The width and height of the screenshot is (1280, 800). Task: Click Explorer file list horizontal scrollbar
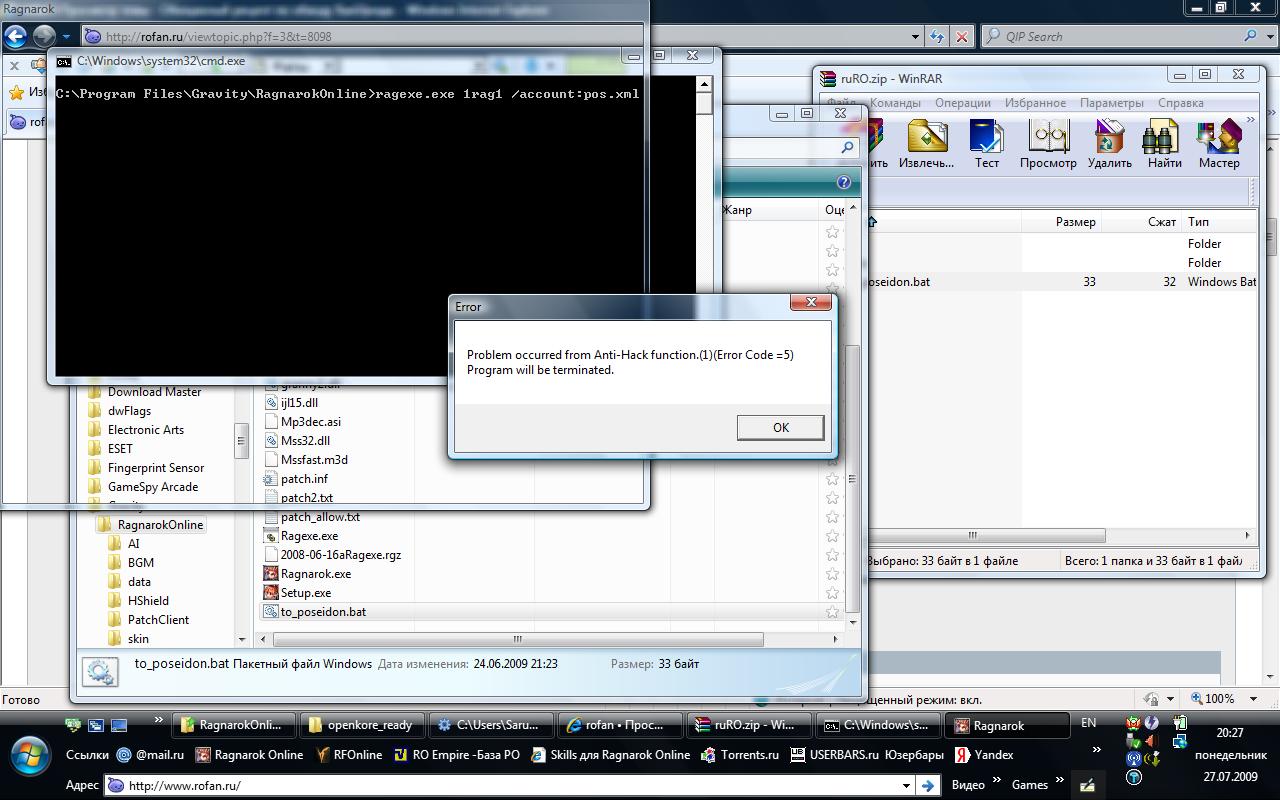click(x=518, y=639)
